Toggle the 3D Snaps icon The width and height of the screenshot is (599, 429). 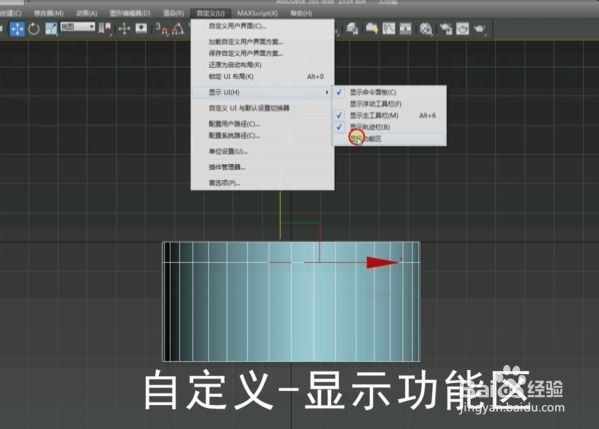coord(161,29)
